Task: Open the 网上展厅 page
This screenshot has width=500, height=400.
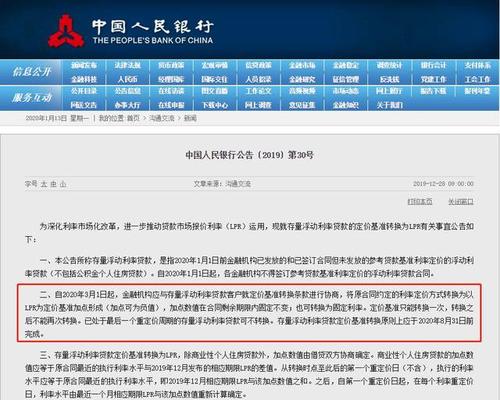Action: [x=389, y=91]
